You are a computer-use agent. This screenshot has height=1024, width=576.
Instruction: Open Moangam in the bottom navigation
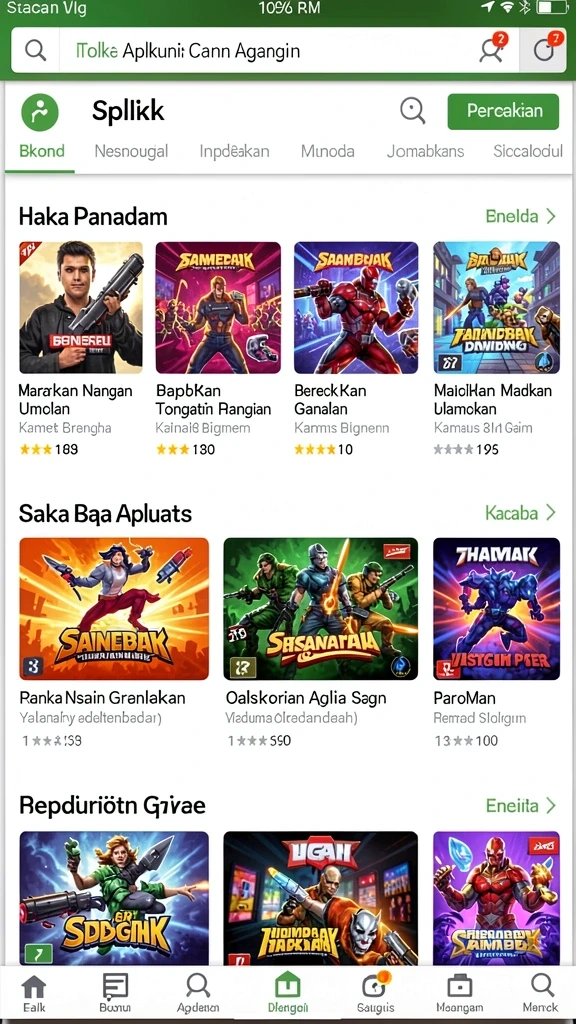coord(460,993)
